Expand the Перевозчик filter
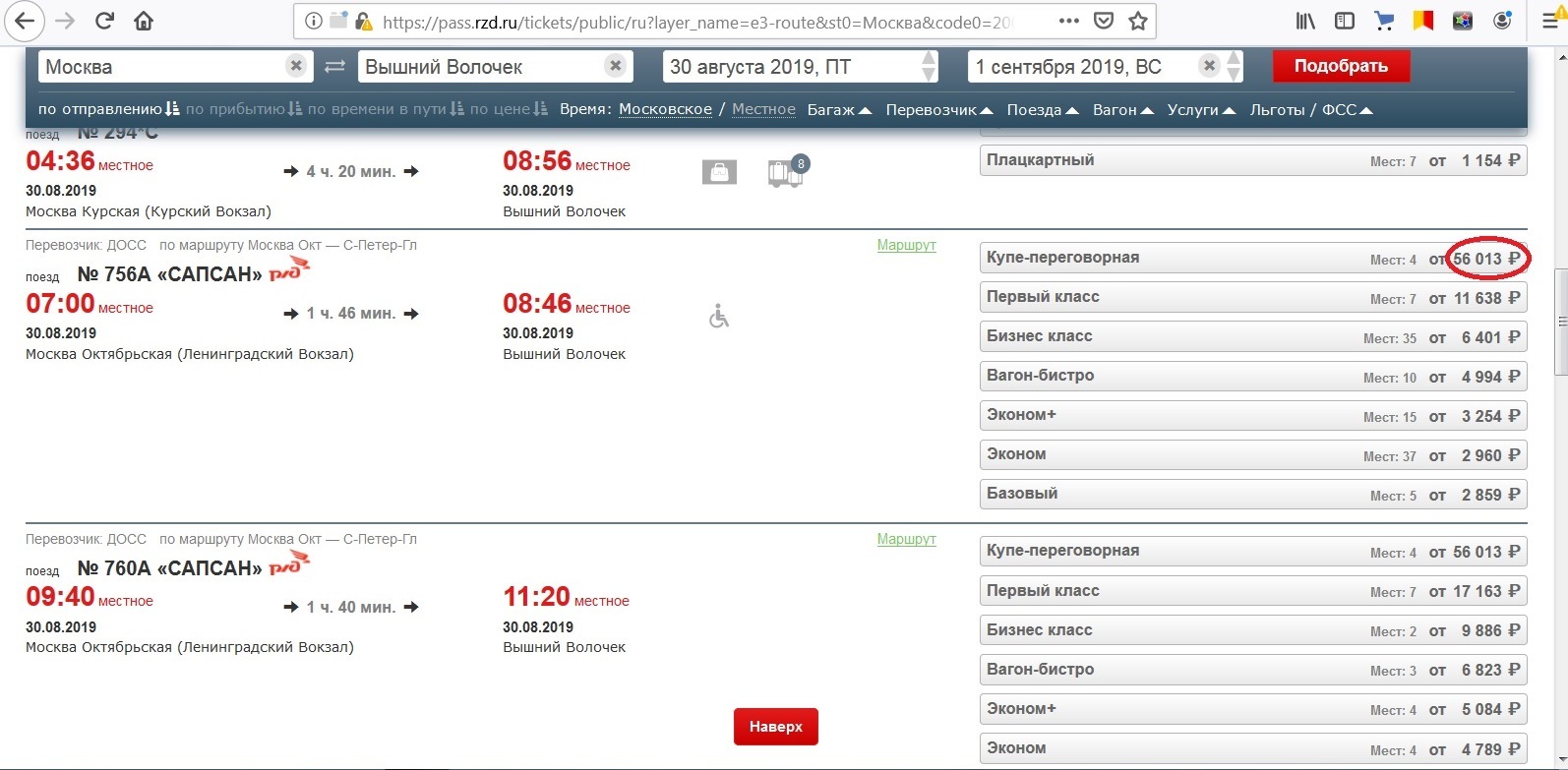The height and width of the screenshot is (770, 1568). (938, 110)
